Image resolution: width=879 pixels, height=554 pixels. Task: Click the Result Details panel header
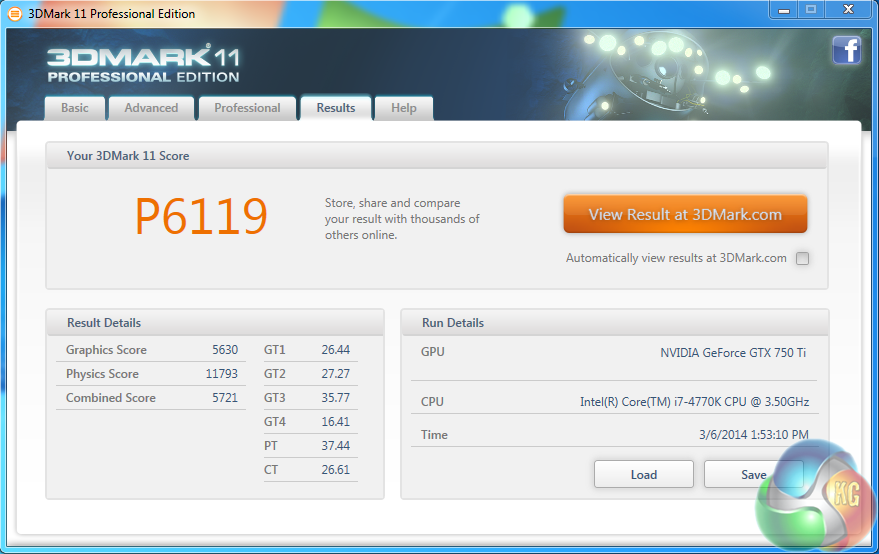215,322
